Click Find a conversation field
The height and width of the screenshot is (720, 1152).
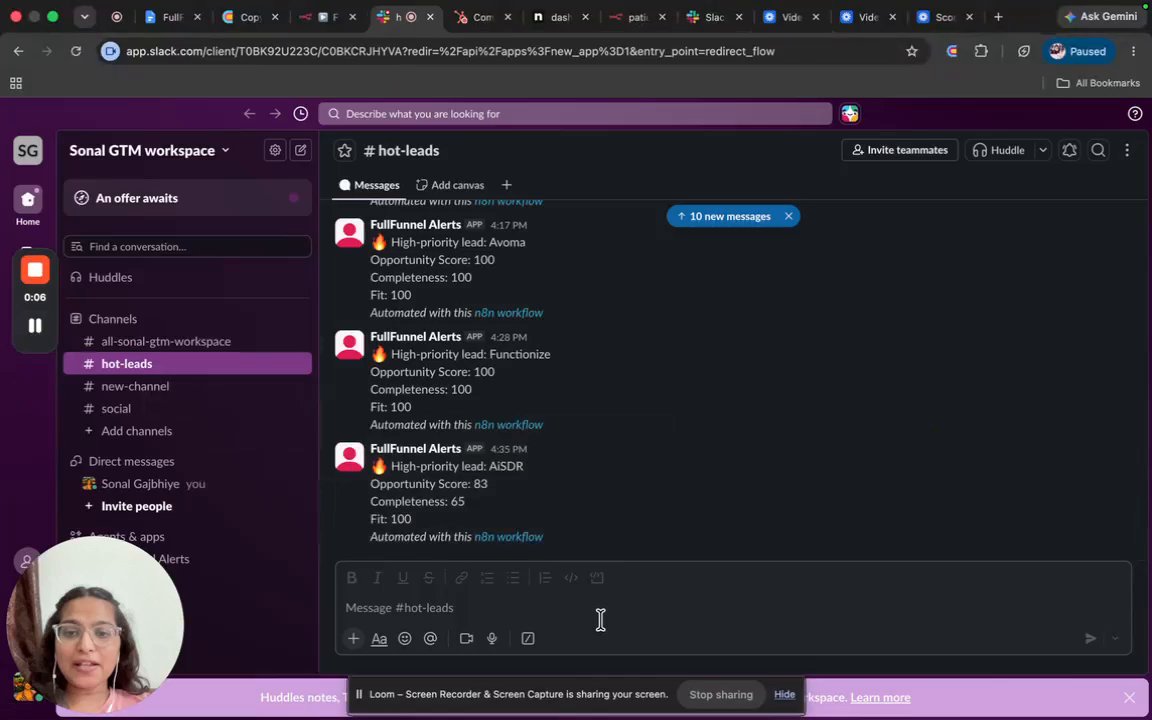[187, 247]
